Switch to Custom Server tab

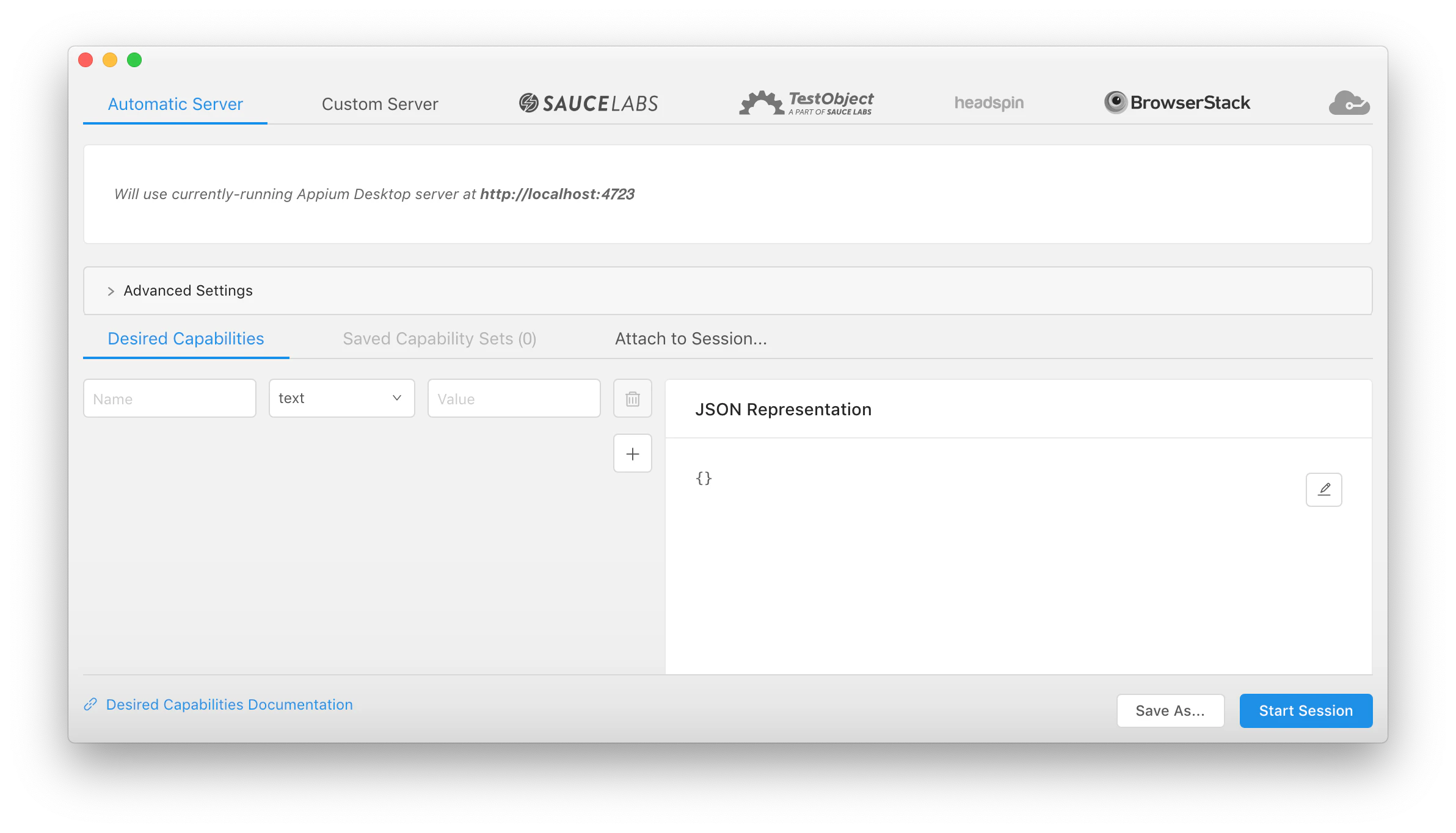(x=380, y=104)
